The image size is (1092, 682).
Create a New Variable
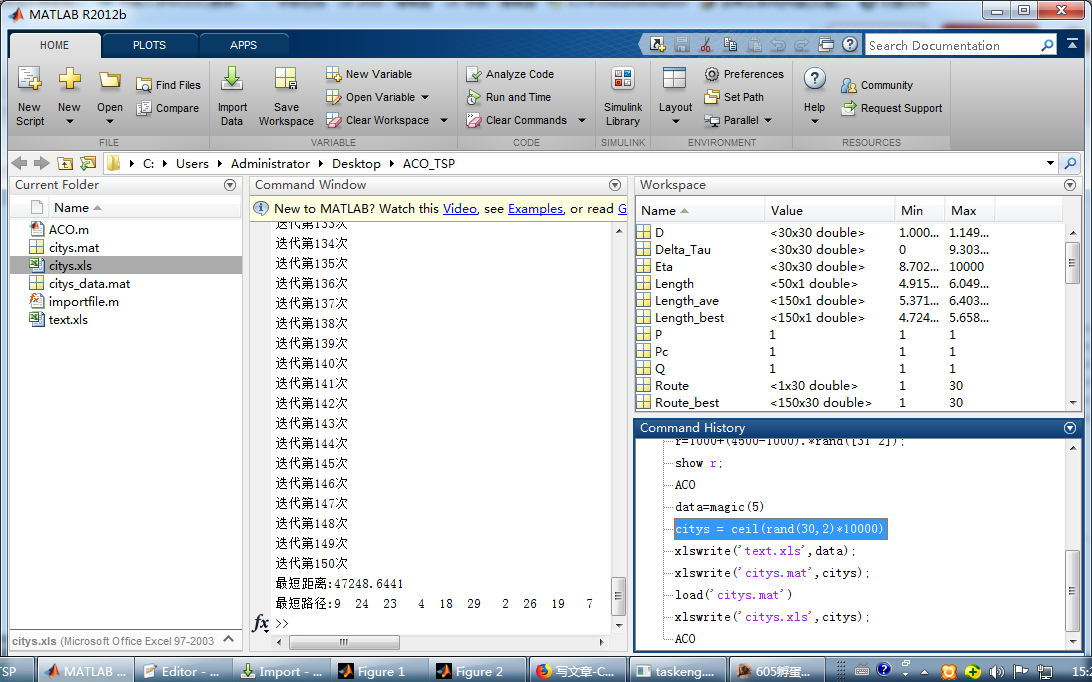369,74
